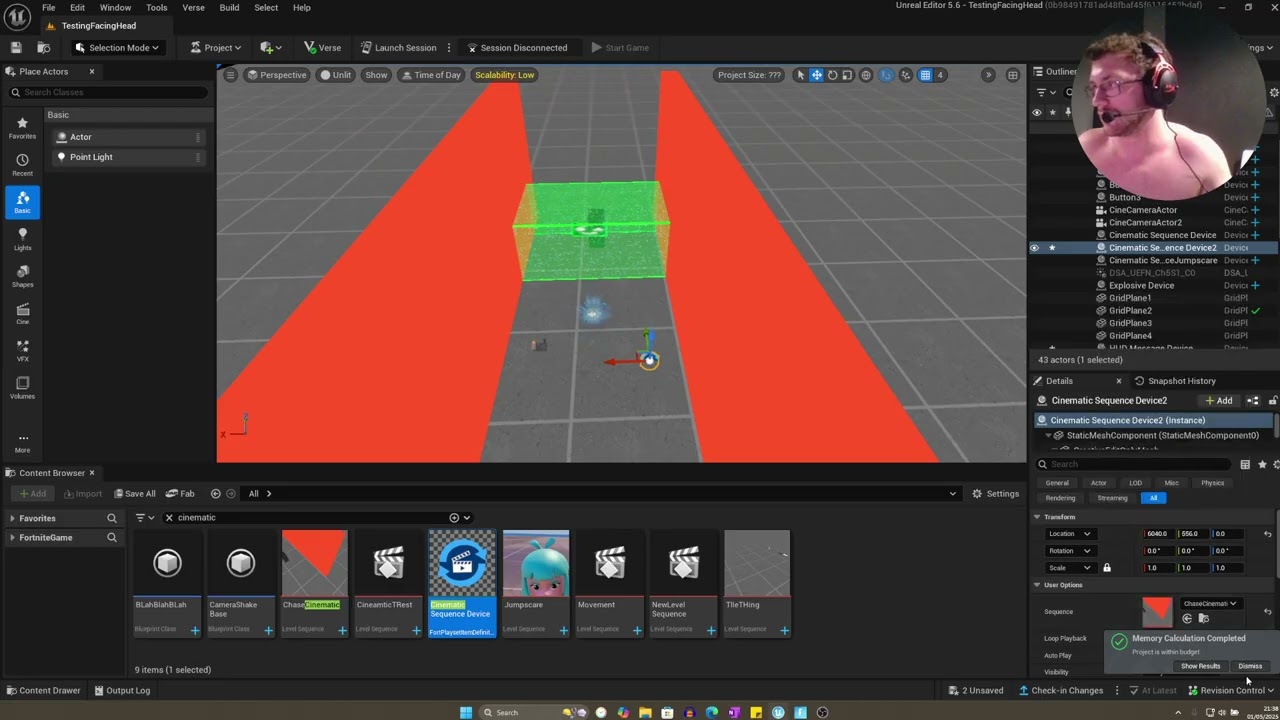
Task: Expand the collapsed viewport toolbar chevrons
Action: (988, 75)
